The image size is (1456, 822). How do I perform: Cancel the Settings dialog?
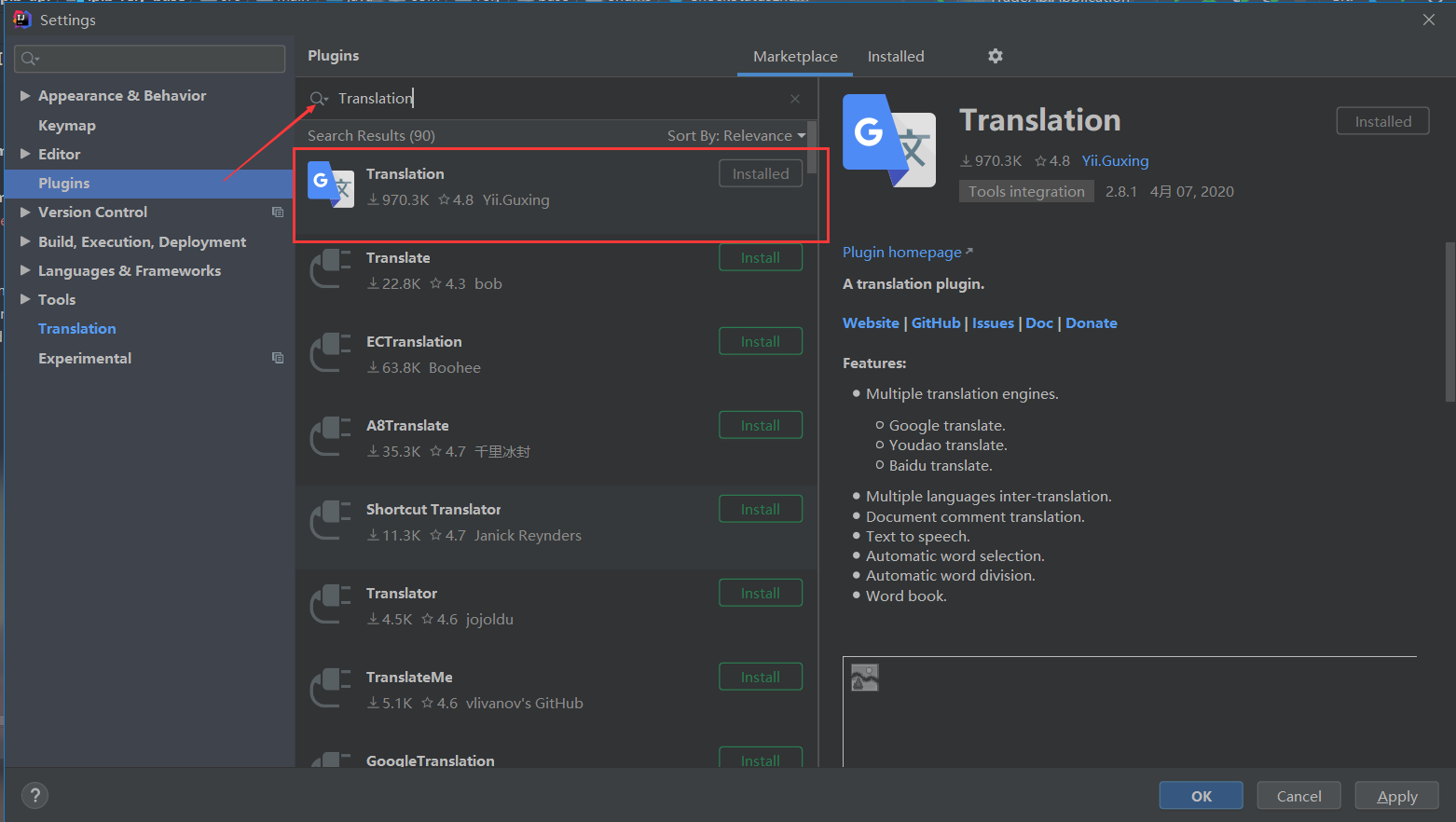[x=1298, y=796]
